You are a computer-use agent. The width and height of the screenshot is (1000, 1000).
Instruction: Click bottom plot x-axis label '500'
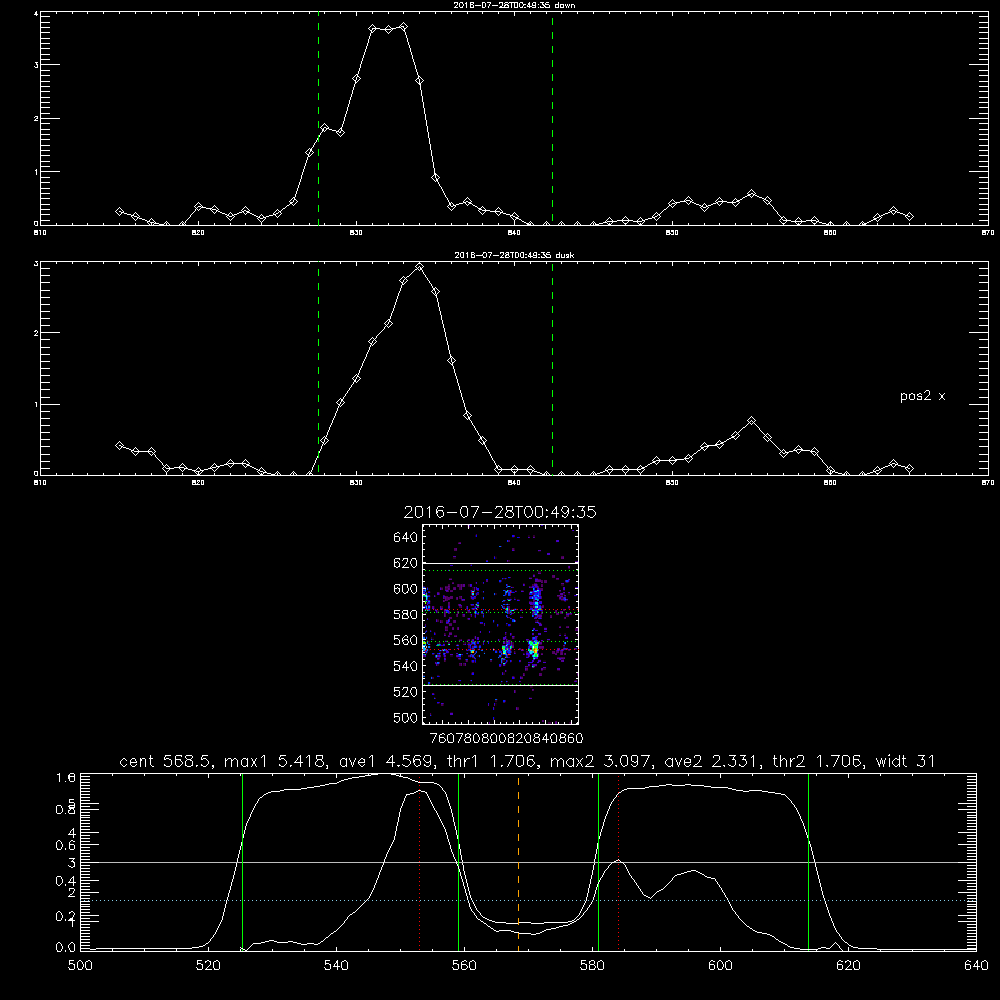coord(80,966)
